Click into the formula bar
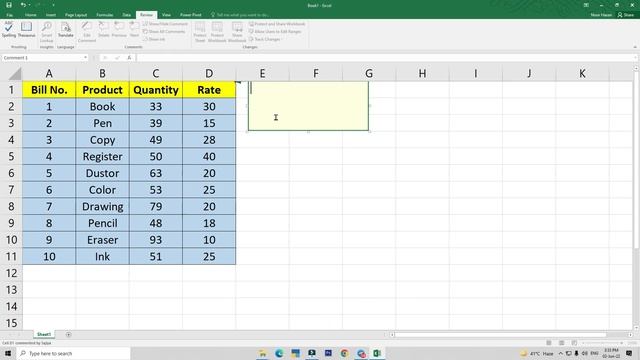 tap(384, 58)
